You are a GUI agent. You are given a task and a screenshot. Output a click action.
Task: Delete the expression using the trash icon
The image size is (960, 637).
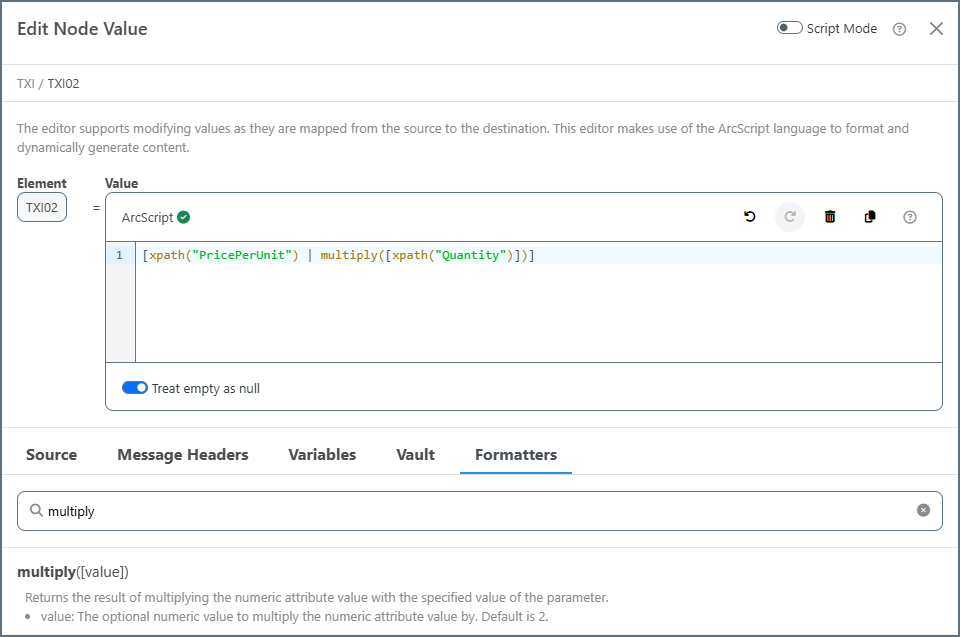[830, 217]
